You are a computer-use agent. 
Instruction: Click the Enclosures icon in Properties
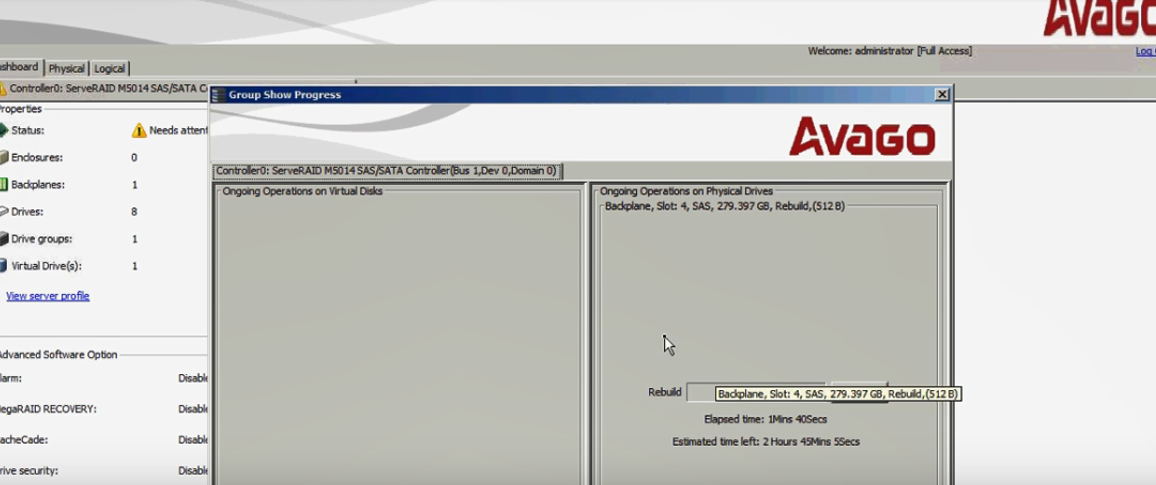click(4, 158)
